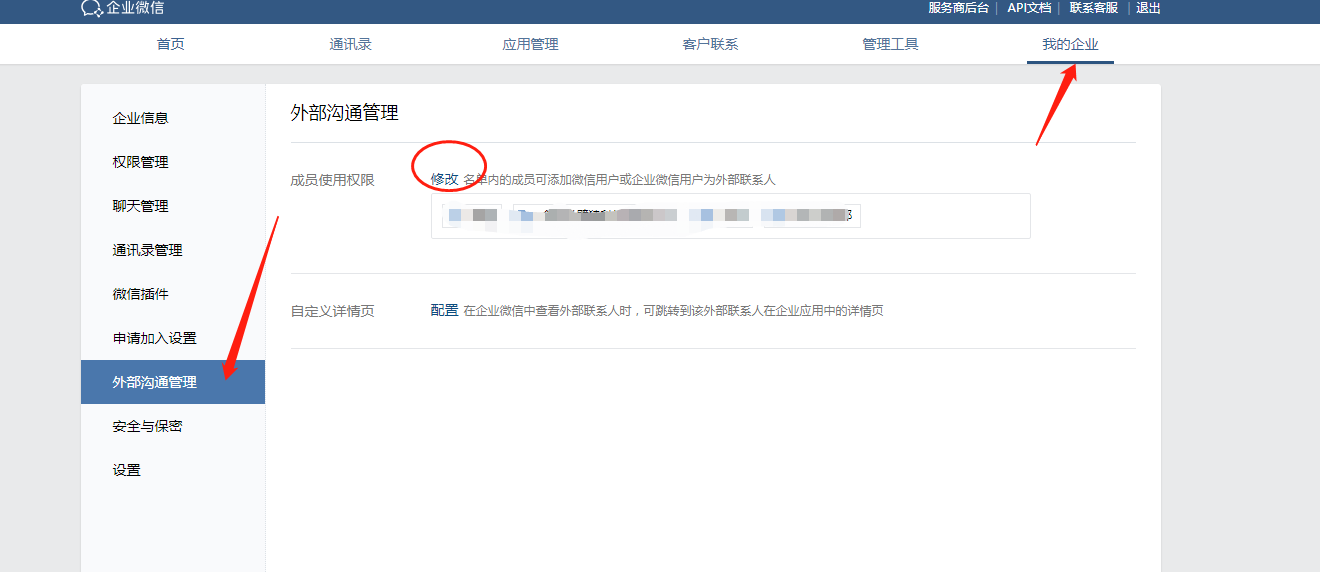This screenshot has width=1320, height=572.
Task: Go to 首页 tab
Action: click(171, 44)
